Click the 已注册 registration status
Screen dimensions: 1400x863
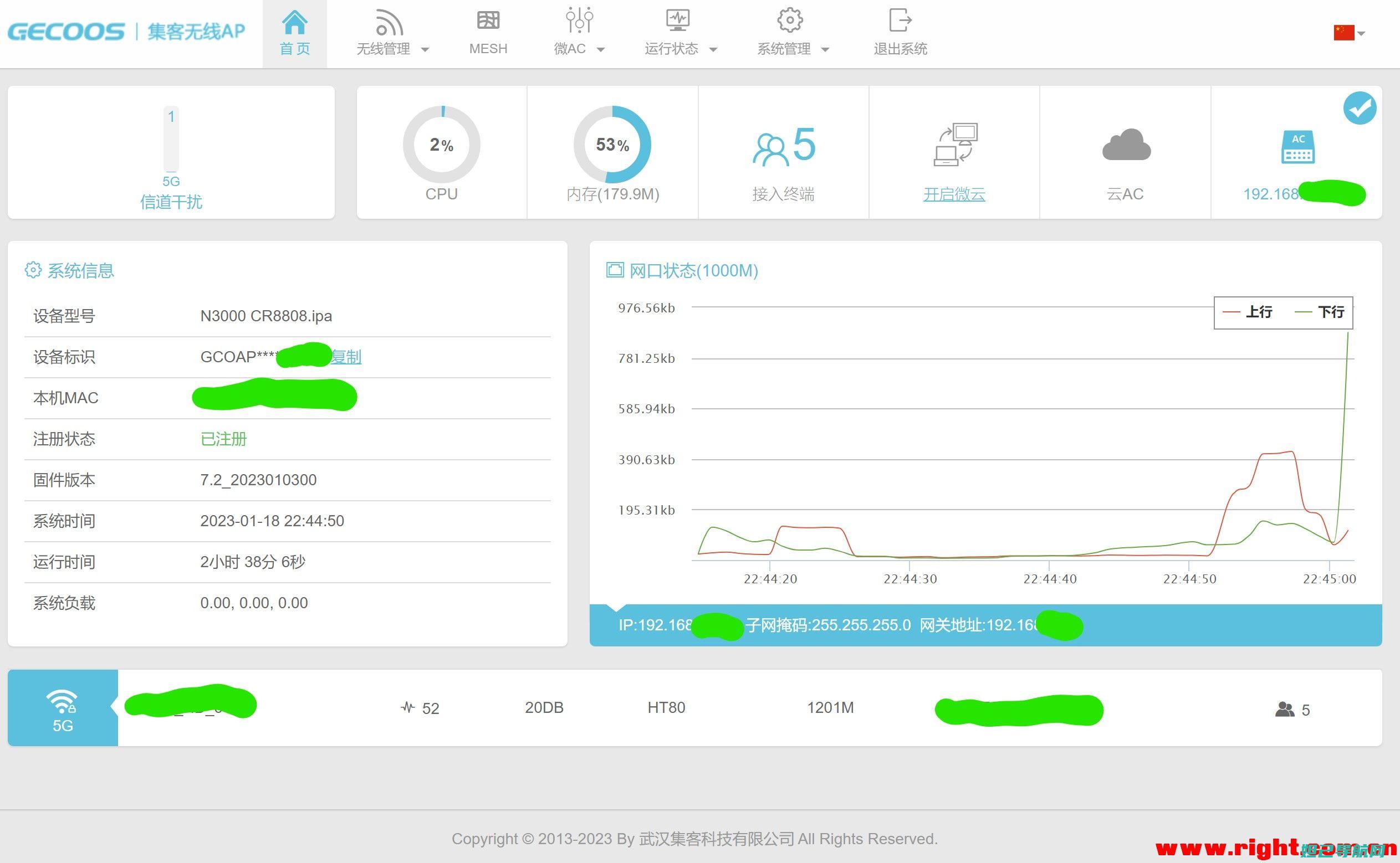pos(223,439)
